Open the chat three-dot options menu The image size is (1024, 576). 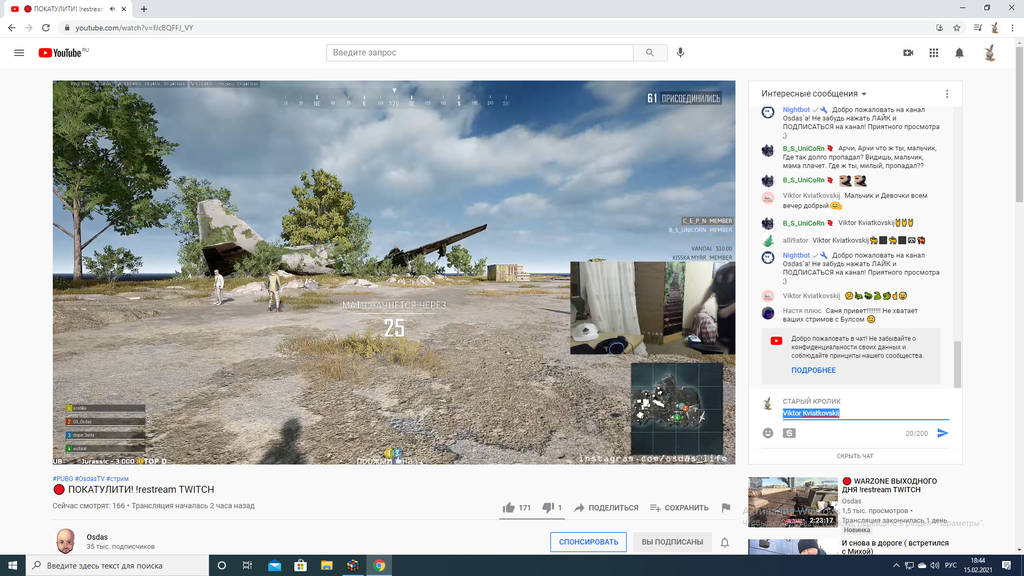[947, 94]
